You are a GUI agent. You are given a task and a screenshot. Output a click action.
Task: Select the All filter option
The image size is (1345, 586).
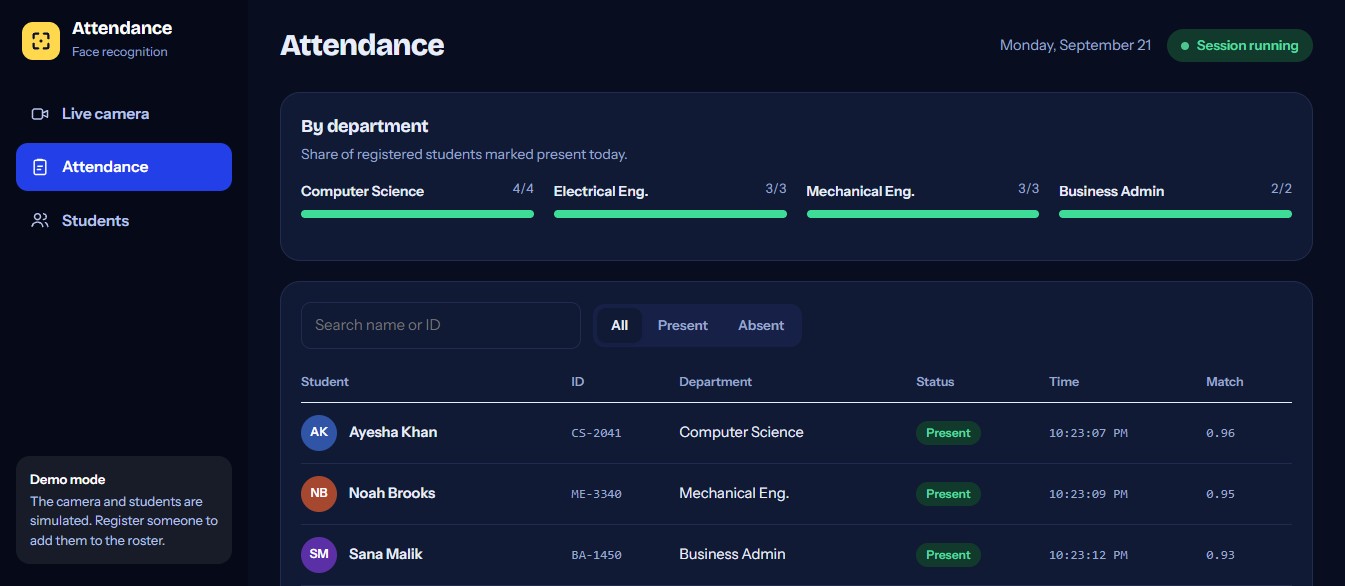point(620,325)
